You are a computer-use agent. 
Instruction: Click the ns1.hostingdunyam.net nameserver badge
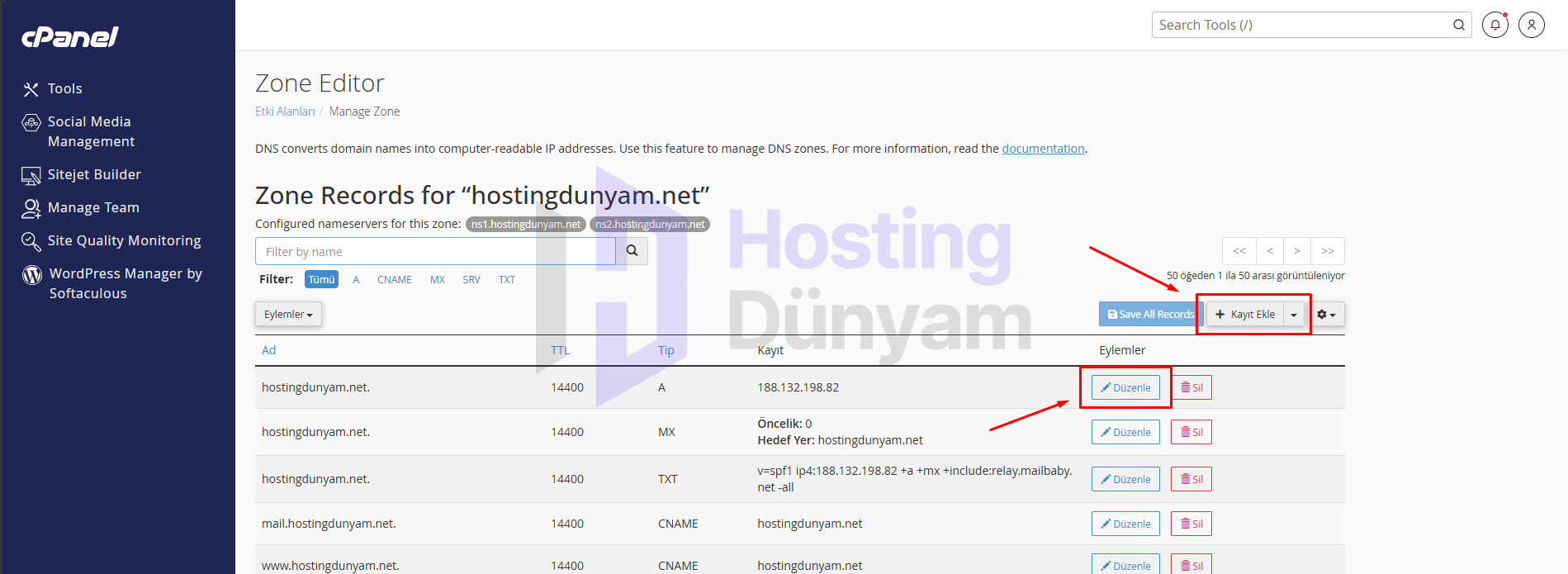[x=526, y=224]
